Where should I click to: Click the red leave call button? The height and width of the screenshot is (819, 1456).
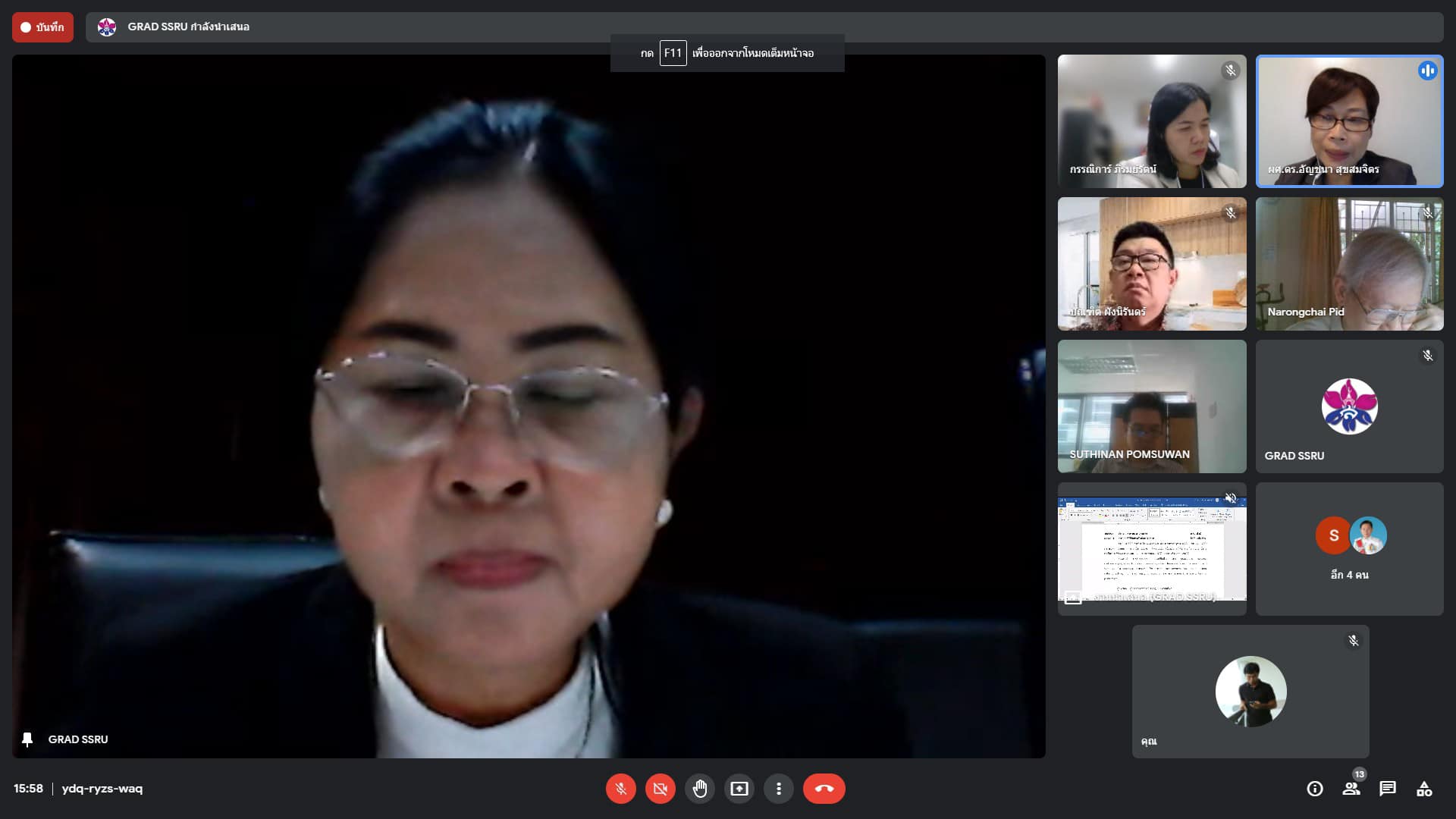pyautogui.click(x=824, y=789)
